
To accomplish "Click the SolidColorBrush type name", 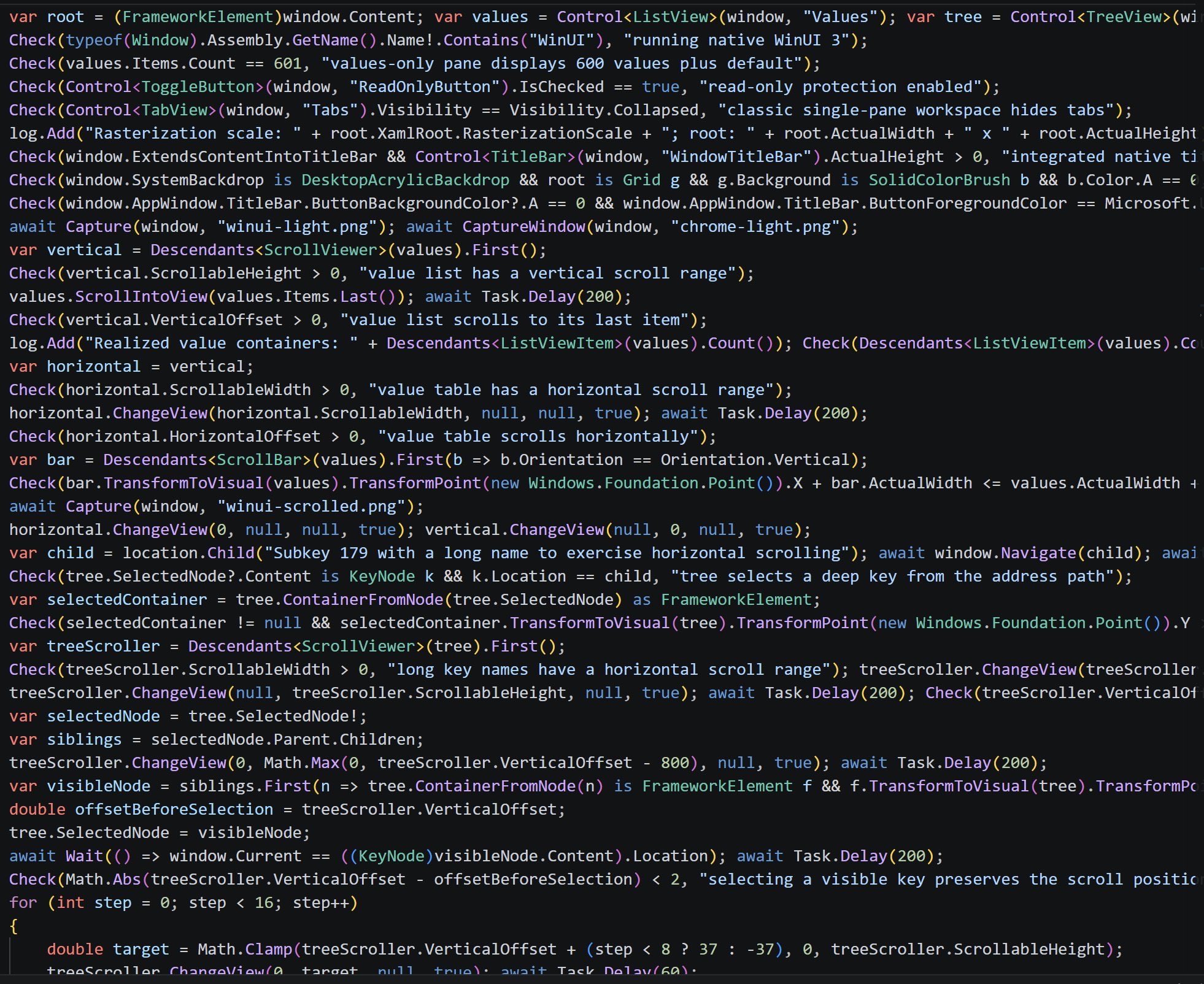I will click(x=939, y=180).
